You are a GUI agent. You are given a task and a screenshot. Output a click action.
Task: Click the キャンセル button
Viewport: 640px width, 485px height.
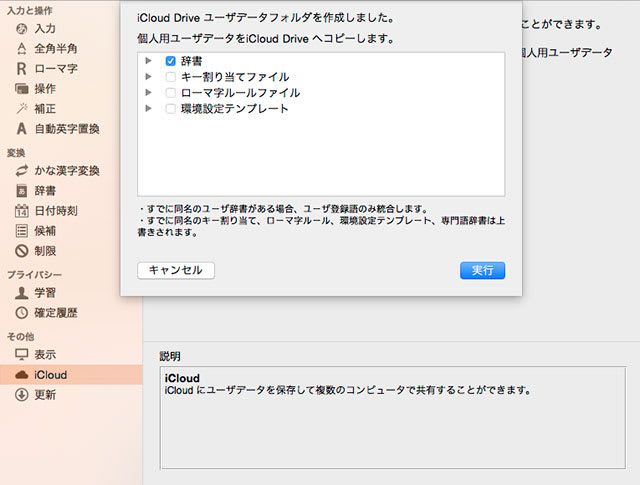tap(176, 270)
